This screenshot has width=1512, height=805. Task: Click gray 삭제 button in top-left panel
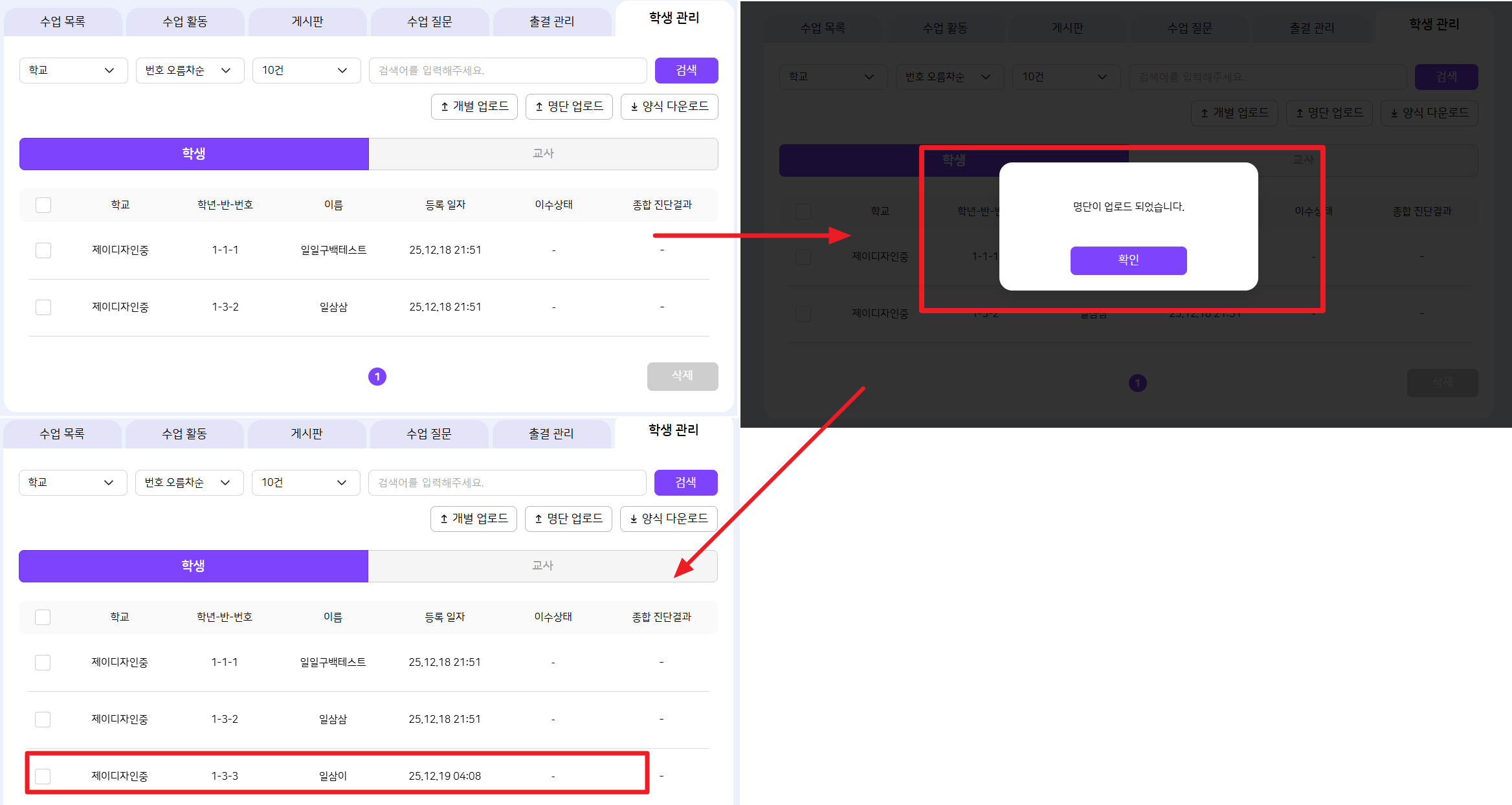point(682,376)
